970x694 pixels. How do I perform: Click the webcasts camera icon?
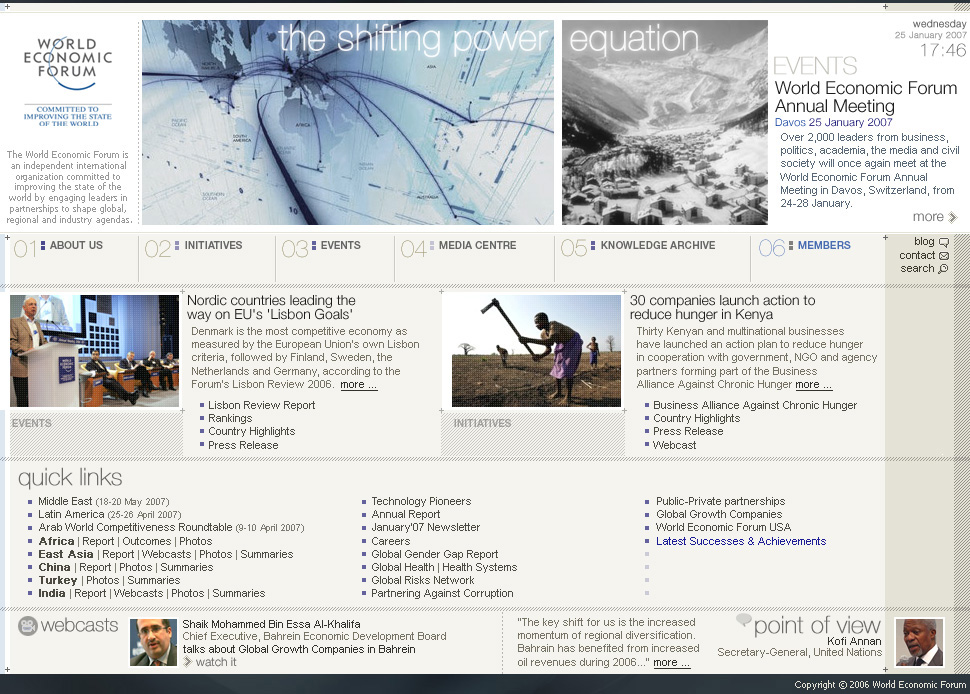coord(28,626)
